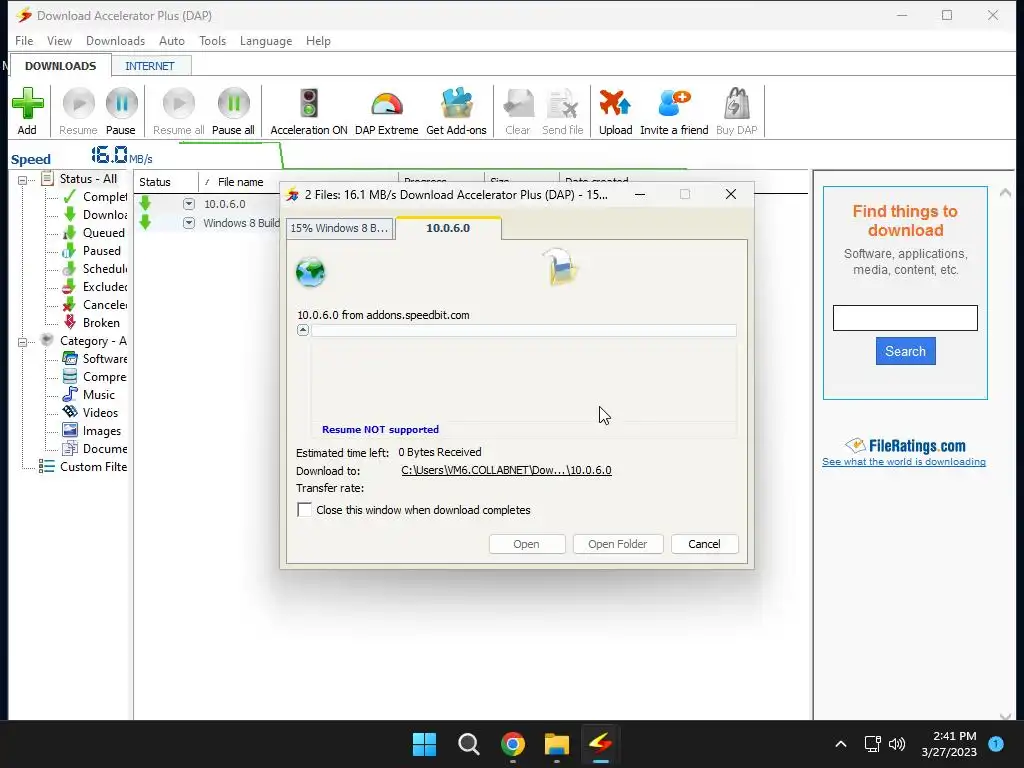Click the download progress bar

[524, 330]
